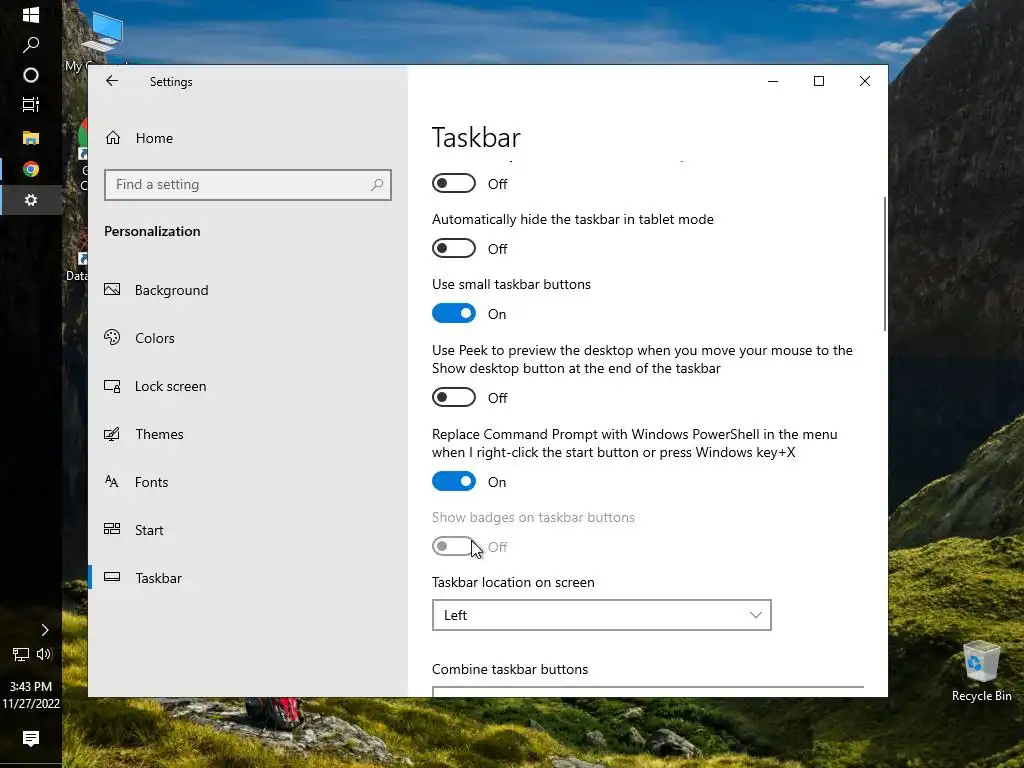
Task: Minimize the Settings window
Action: tap(773, 81)
